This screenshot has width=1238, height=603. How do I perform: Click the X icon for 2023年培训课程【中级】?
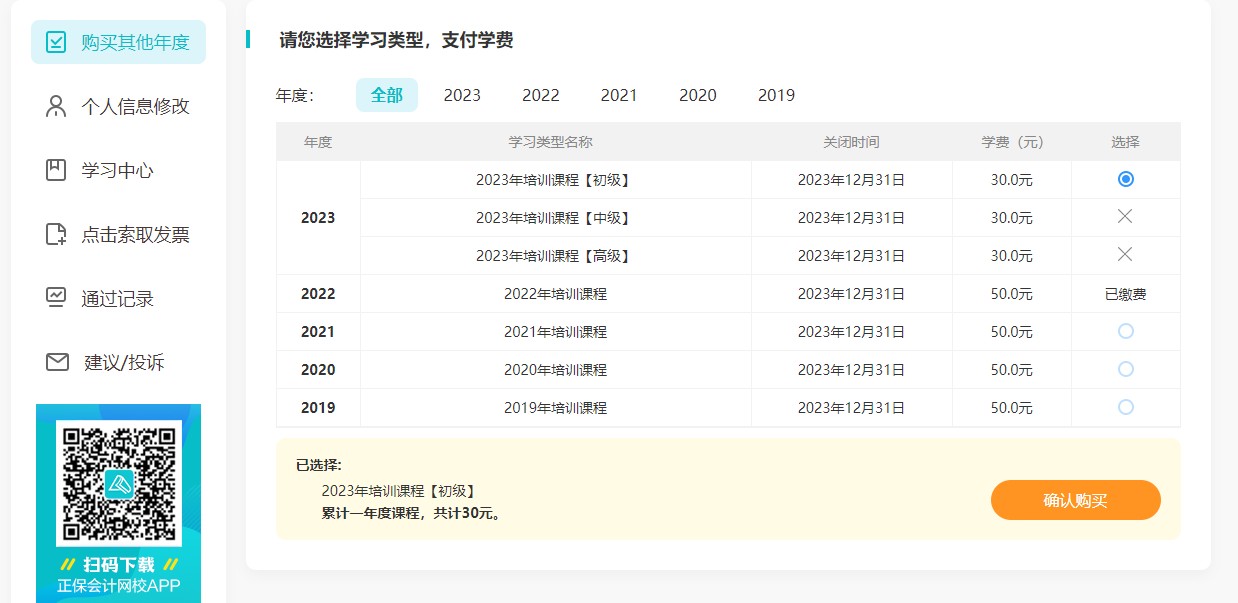[x=1125, y=217]
